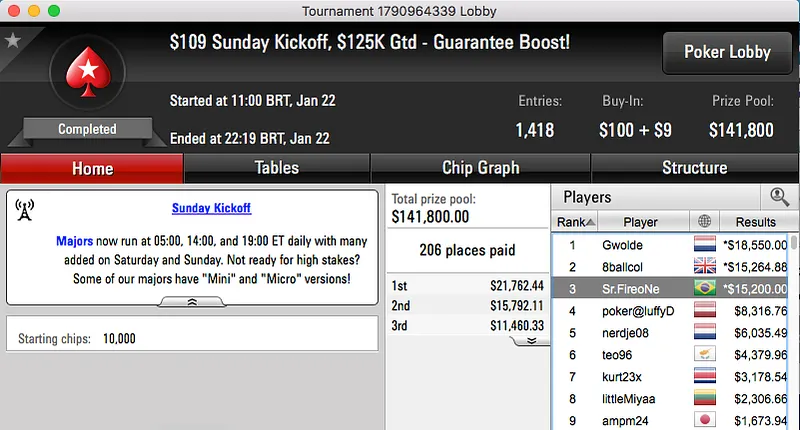Open the Chip Graph tab

click(480, 168)
